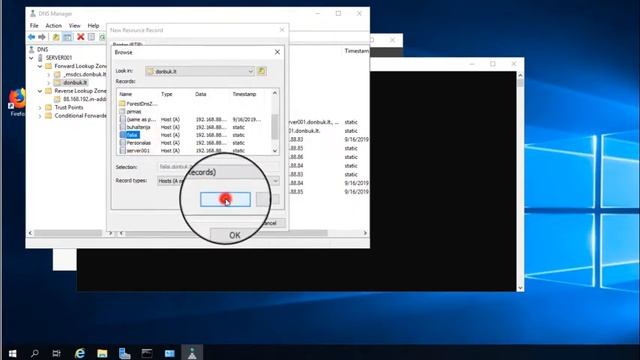Screen dimensions: 640x360
Task: Expand the Conditional Forwarders node
Action: pos(40,116)
